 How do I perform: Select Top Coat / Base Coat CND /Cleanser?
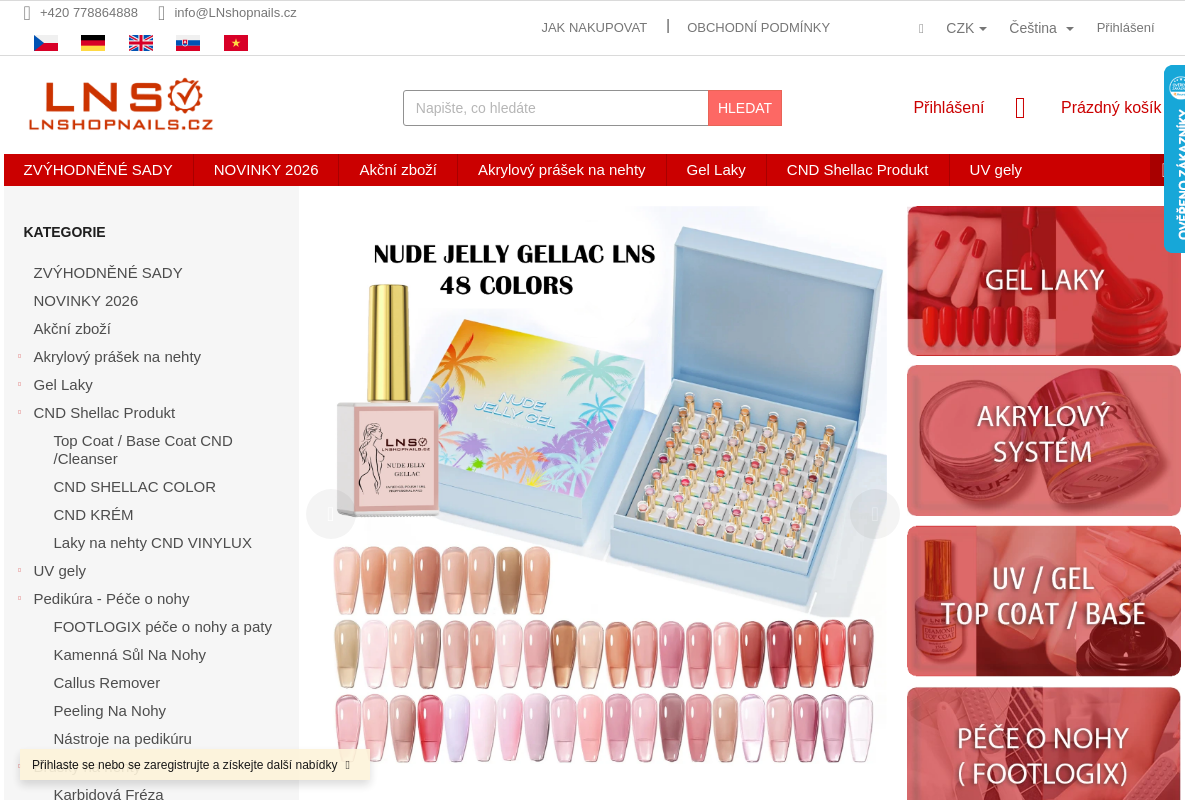(x=143, y=450)
